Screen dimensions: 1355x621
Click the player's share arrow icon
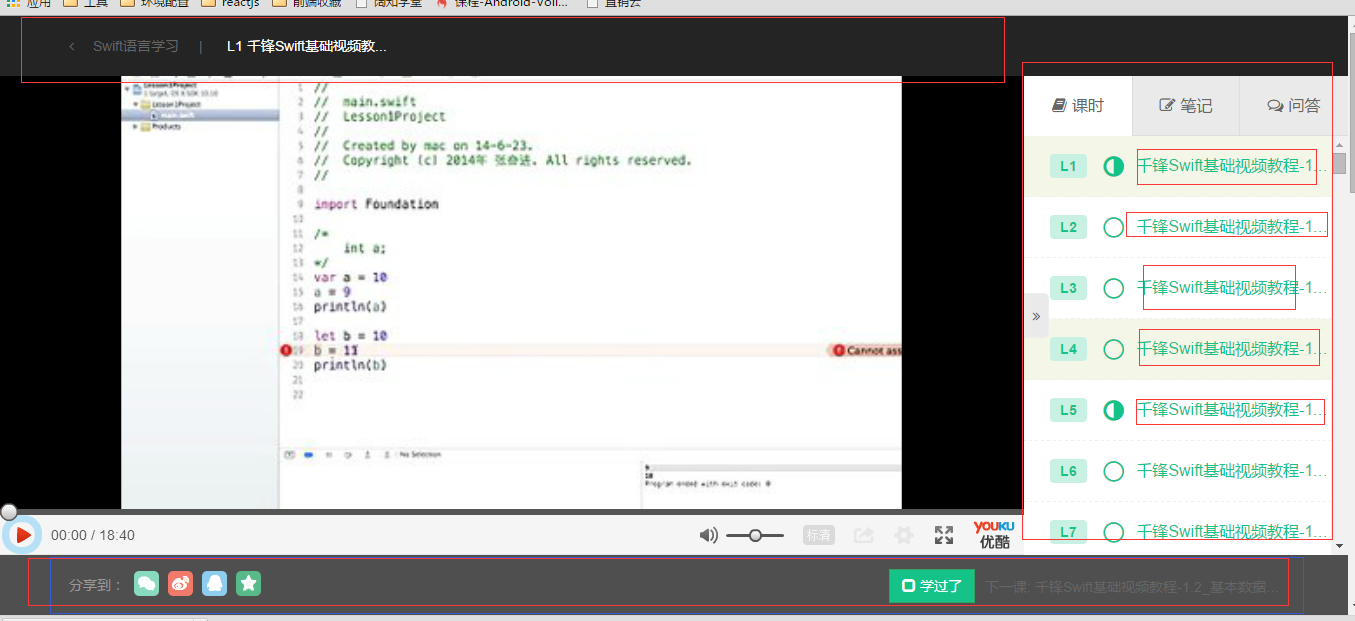click(x=864, y=535)
